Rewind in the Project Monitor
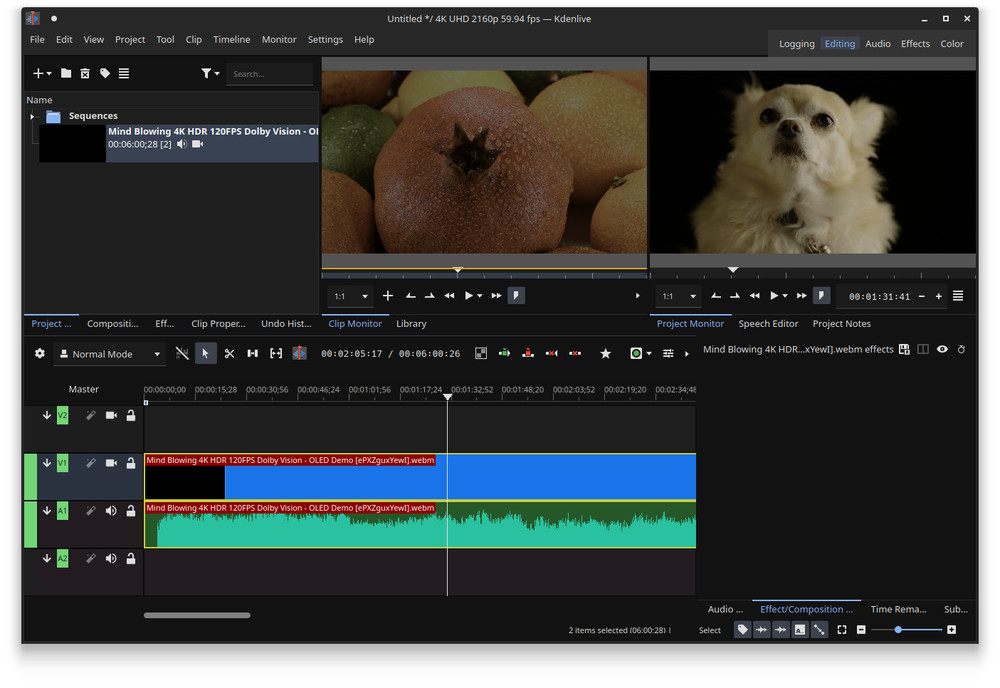Image resolution: width=1000 pixels, height=688 pixels. pyautogui.click(x=755, y=296)
